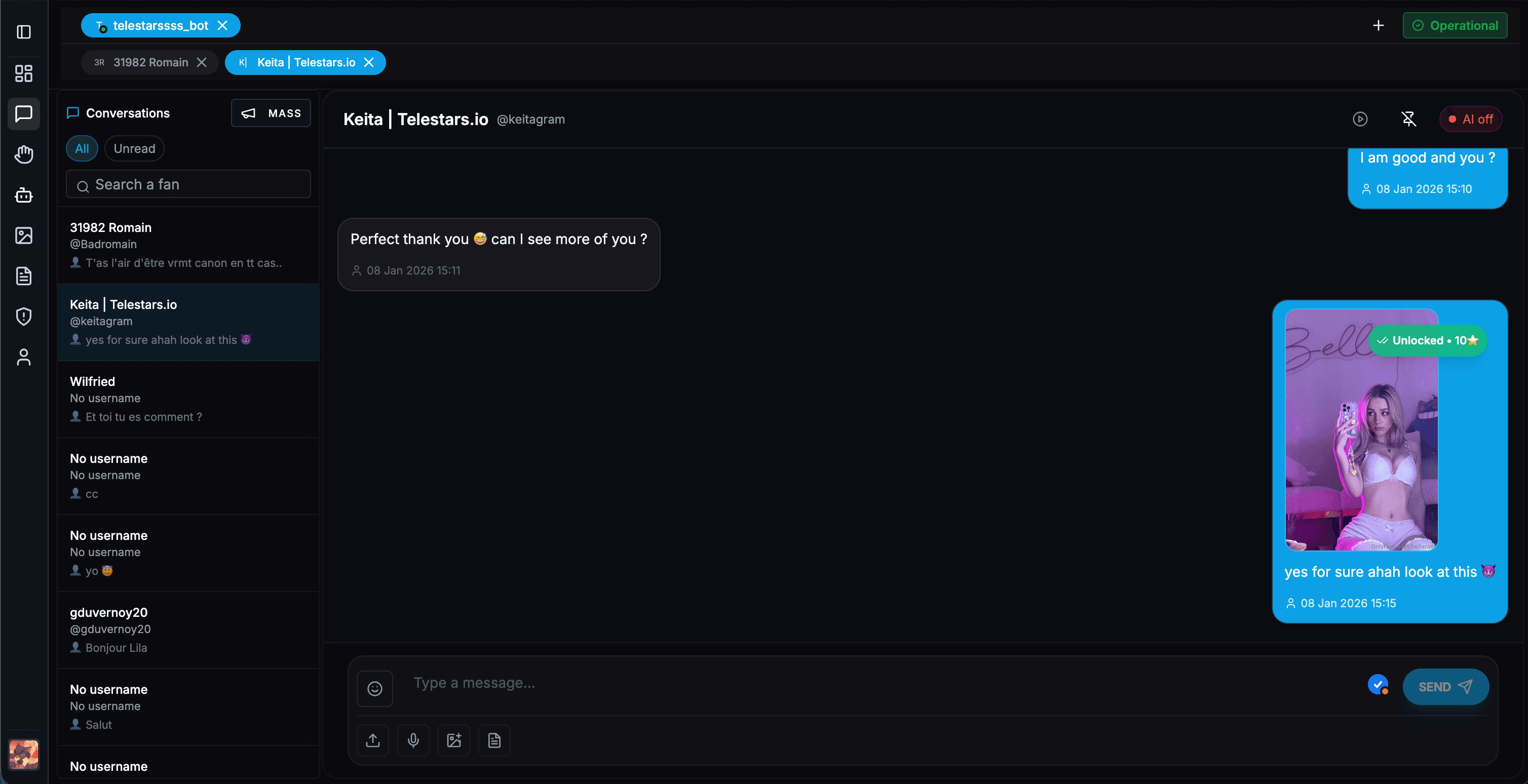Toggle the AI off indicator
This screenshot has width=1528, height=784.
coord(1470,119)
